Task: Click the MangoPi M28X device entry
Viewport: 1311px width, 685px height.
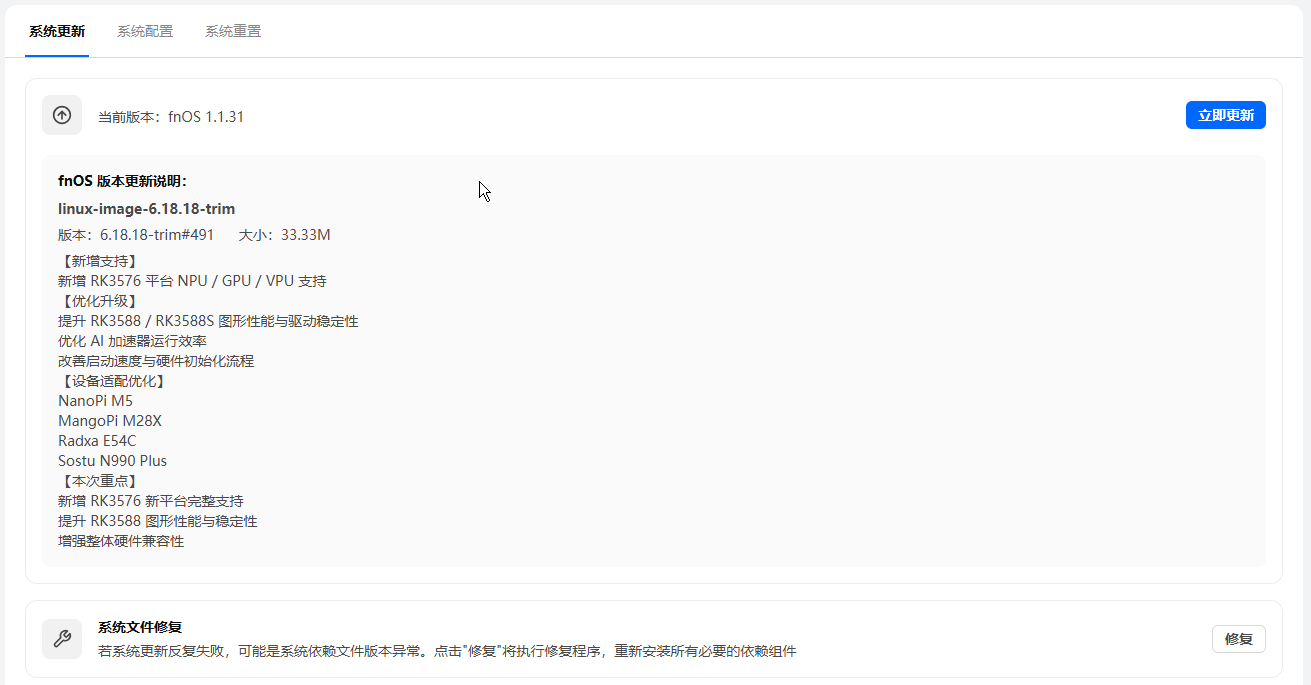Action: coord(110,421)
